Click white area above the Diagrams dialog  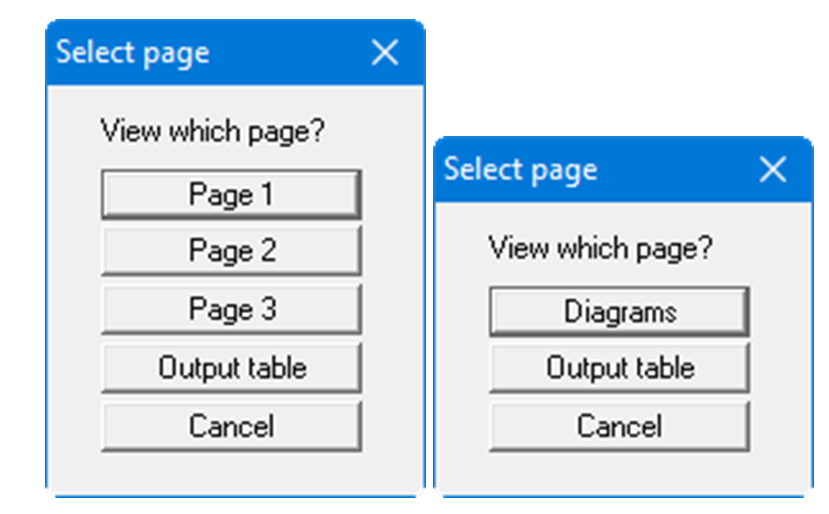coord(620,70)
